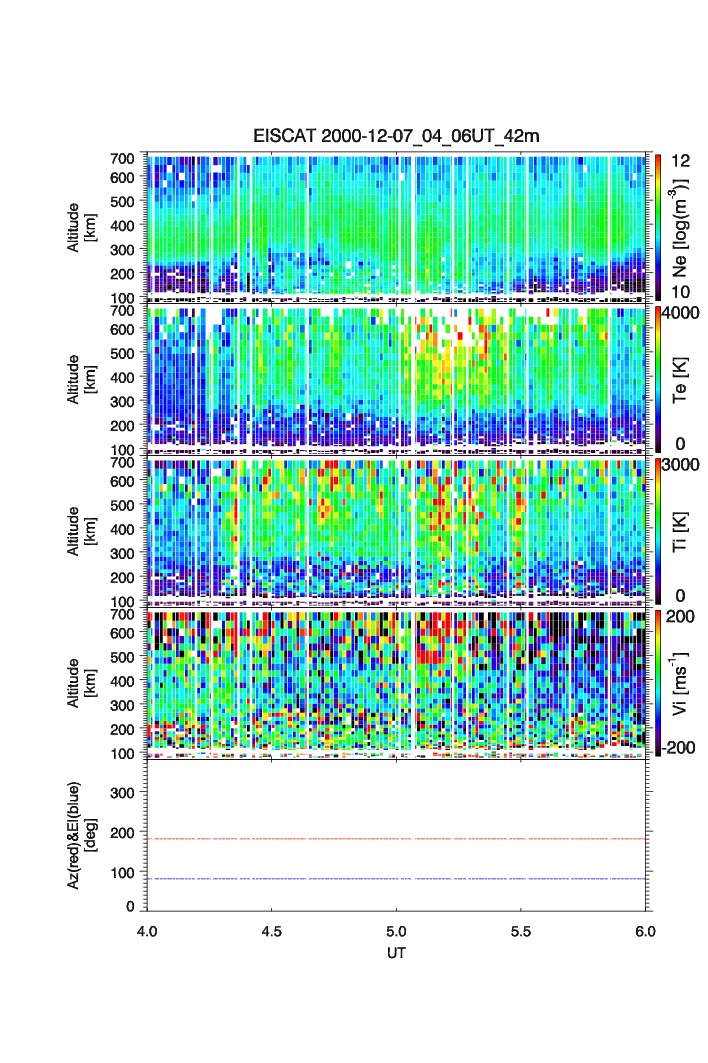Click the UT x-axis label
708x1063 pixels.
(x=396, y=953)
